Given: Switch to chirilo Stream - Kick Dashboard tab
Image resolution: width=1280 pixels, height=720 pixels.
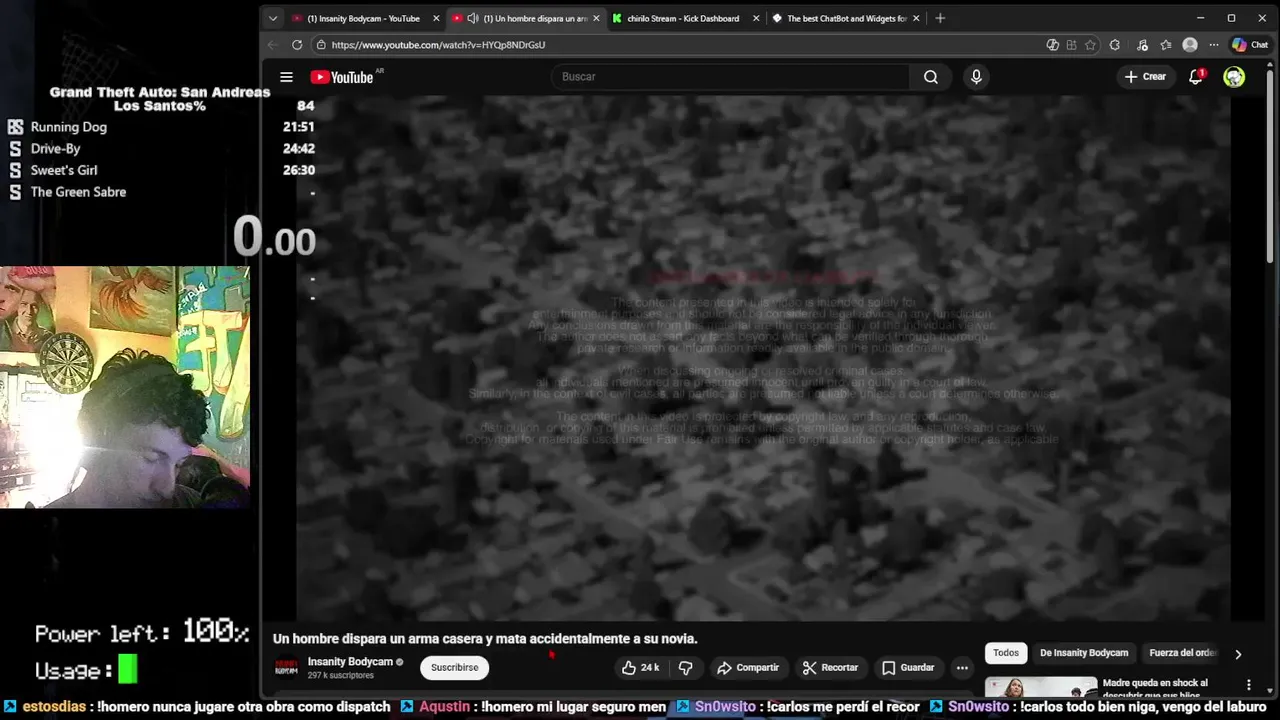Looking at the screenshot, I should coord(683,18).
